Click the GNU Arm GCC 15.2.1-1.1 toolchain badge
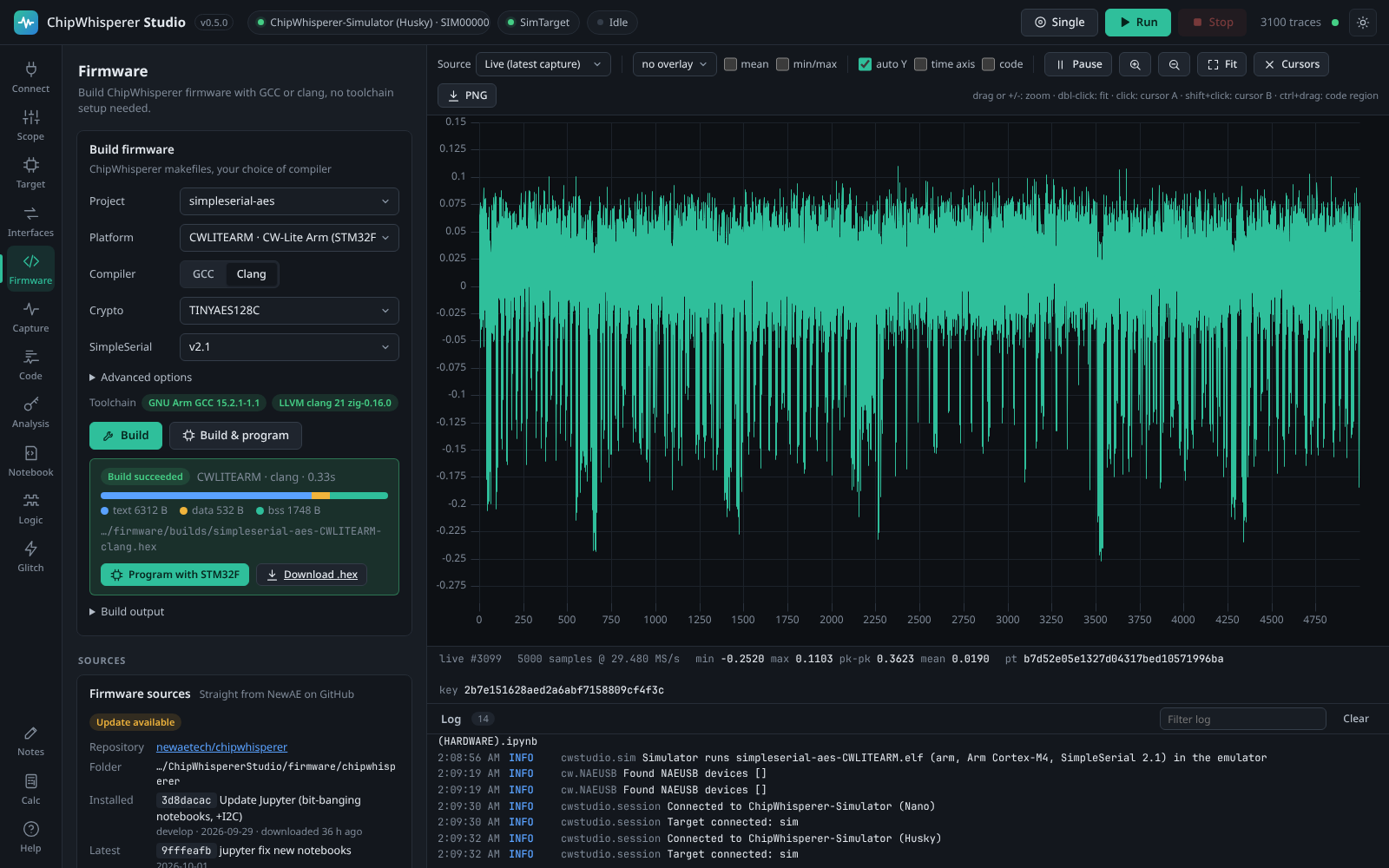This screenshot has width=1389, height=868. point(204,403)
